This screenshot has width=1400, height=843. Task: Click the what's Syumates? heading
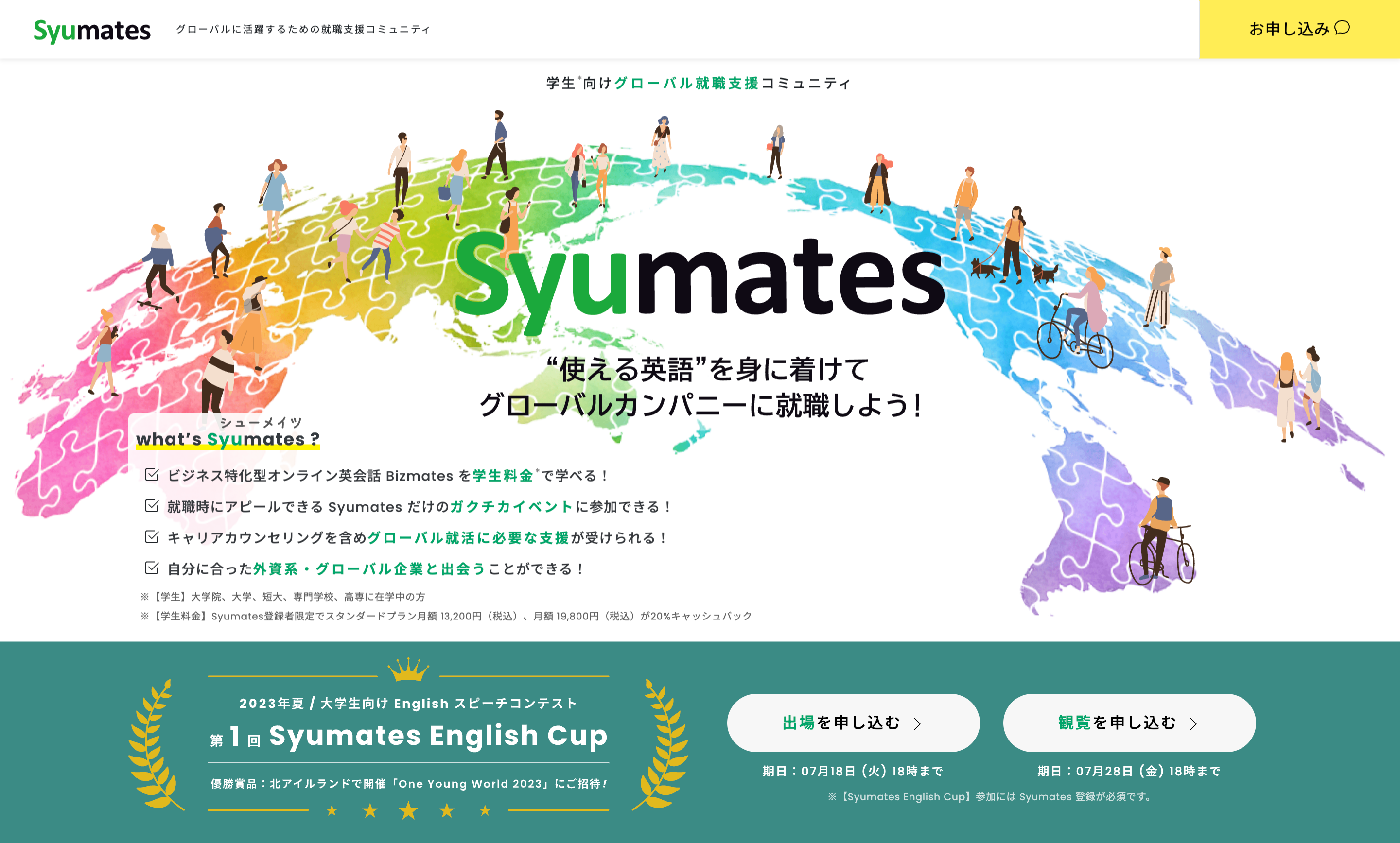point(227,439)
